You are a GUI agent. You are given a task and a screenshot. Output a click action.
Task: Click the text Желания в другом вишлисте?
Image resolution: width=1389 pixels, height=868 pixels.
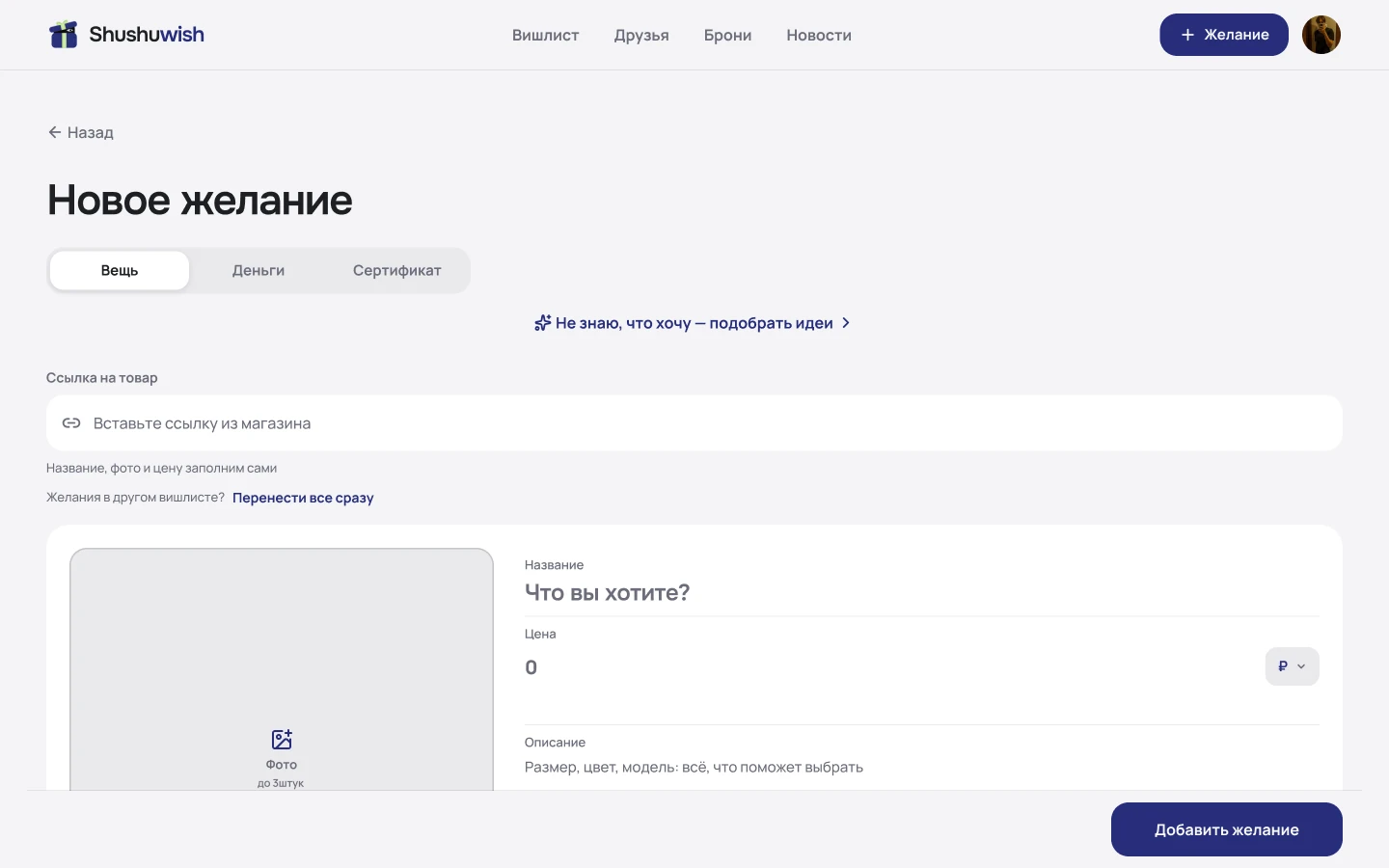(135, 498)
